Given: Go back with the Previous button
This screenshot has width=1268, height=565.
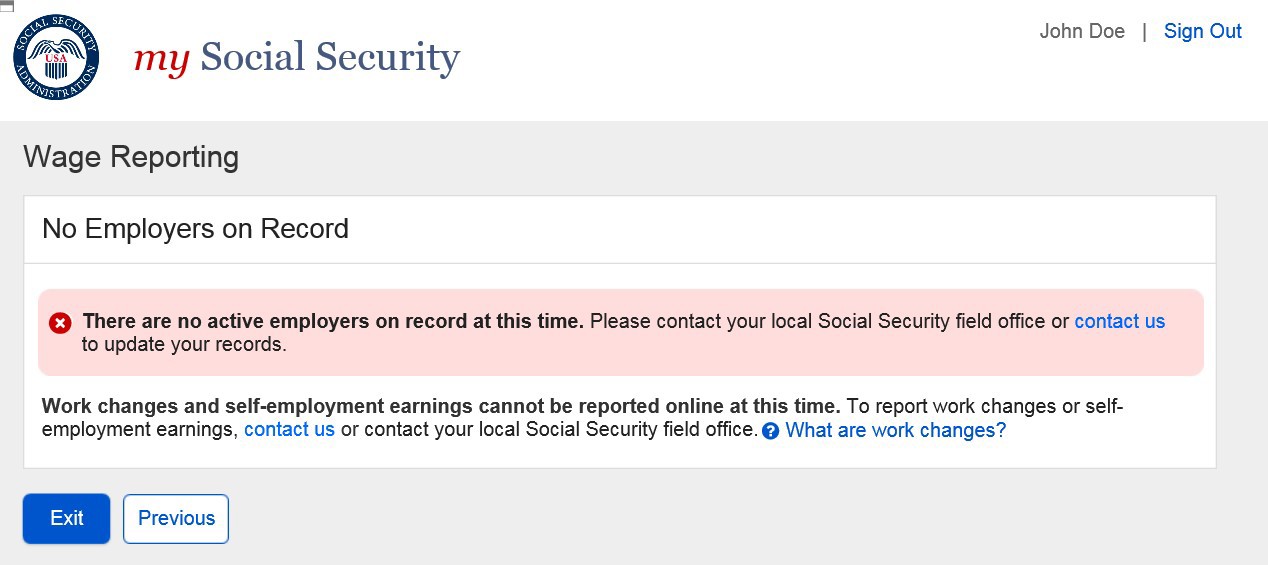Looking at the screenshot, I should 176,518.
